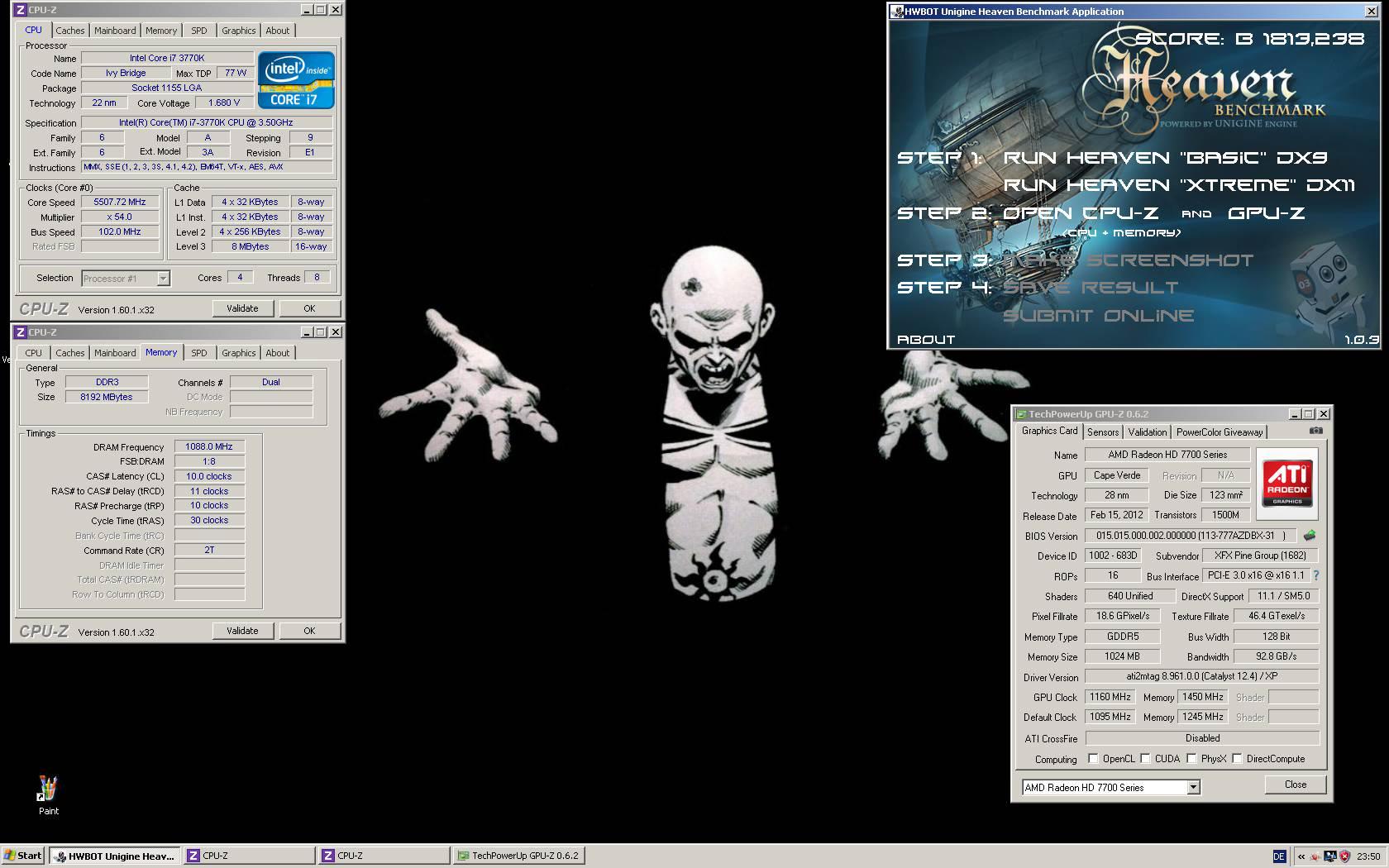
Task: Click the GPU-Z title bar icon
Action: (x=1021, y=414)
